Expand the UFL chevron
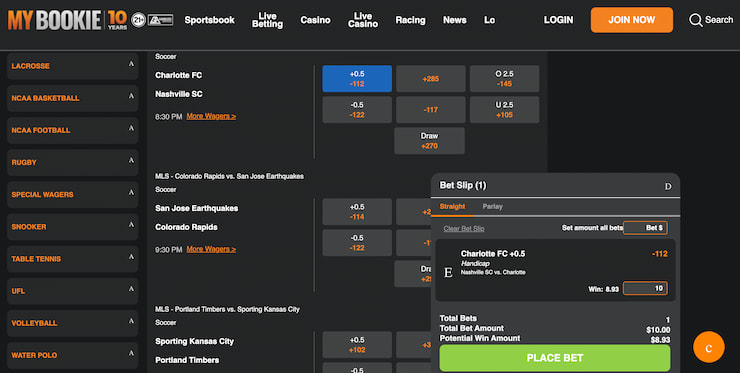Image resolution: width=740 pixels, height=373 pixels. coord(131,289)
